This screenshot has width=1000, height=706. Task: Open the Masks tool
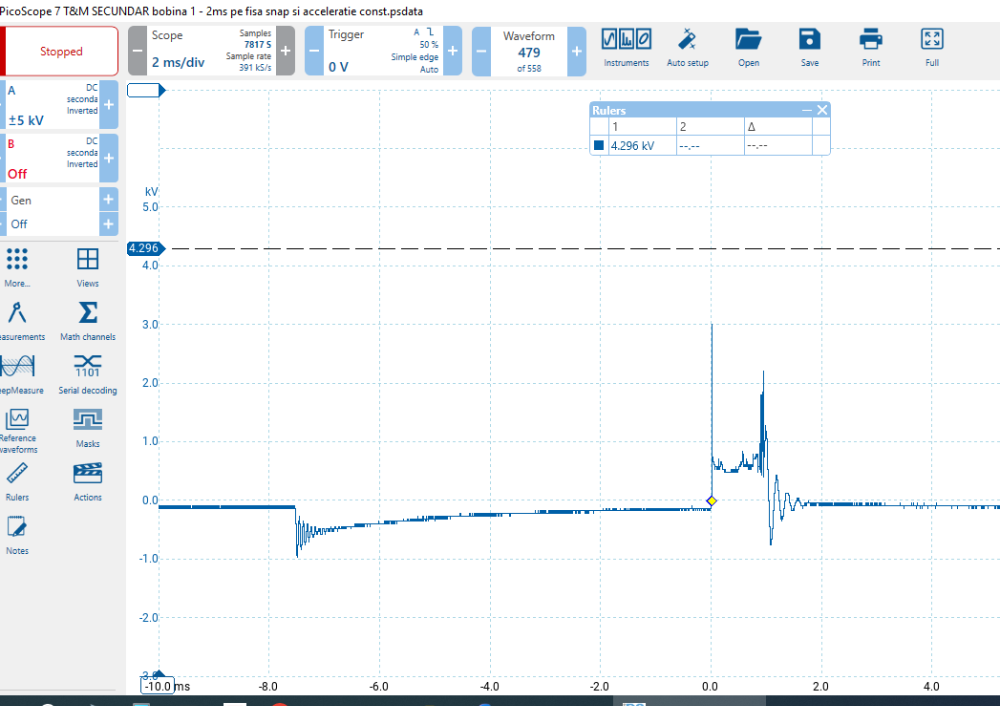tap(88, 427)
